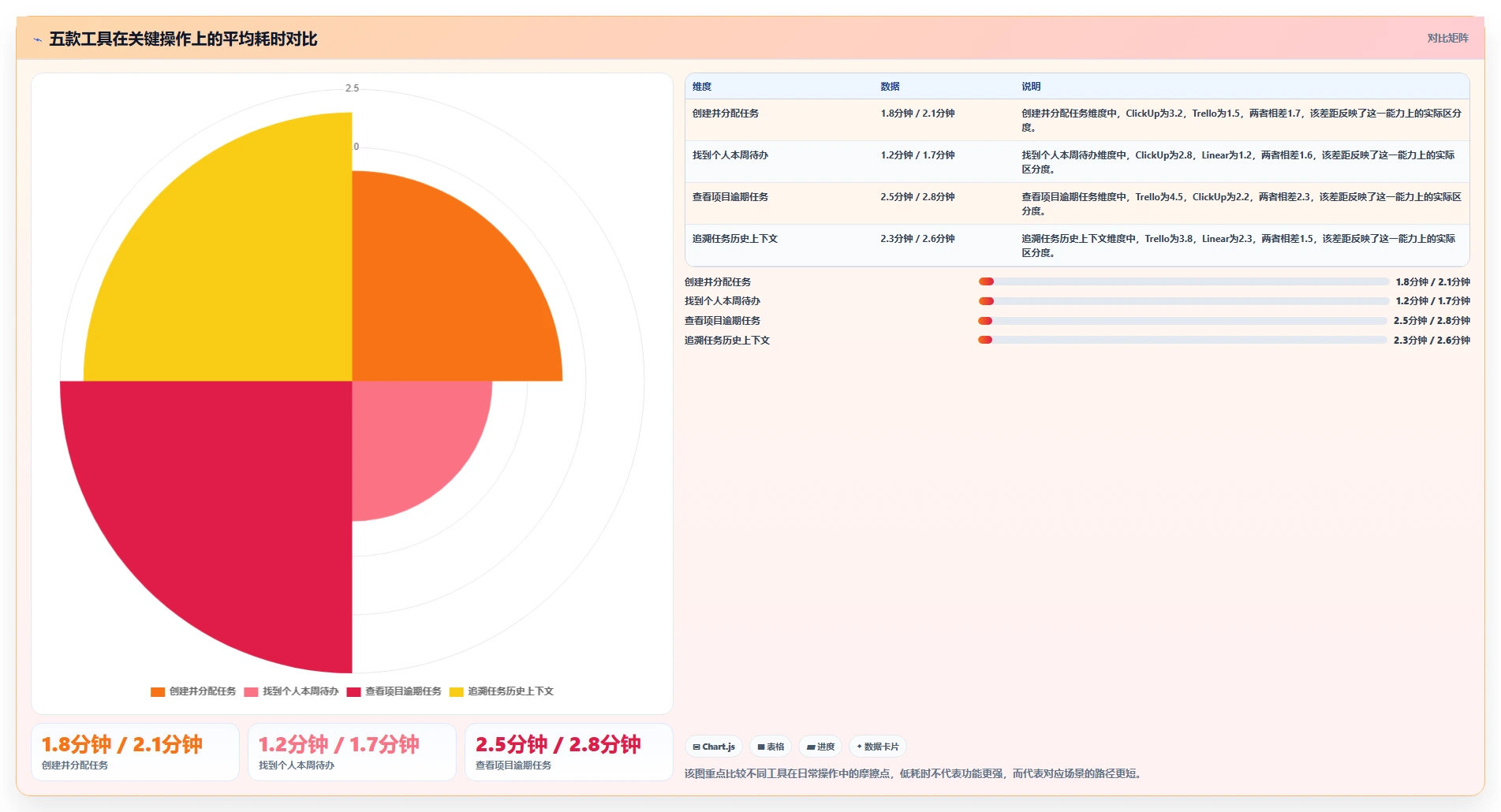Click table value 1.8分钟 / 2.1分钟
The width and height of the screenshot is (1501, 812).
pyautogui.click(x=917, y=114)
